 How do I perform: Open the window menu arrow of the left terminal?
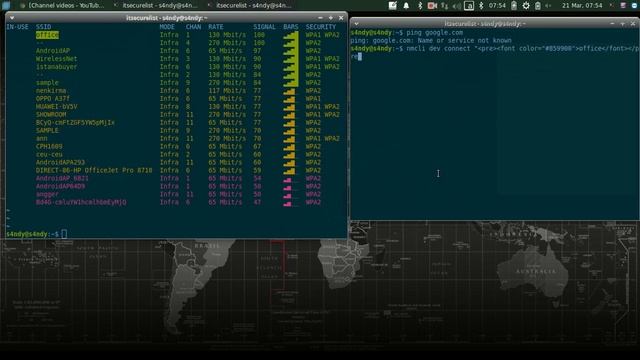12,18
